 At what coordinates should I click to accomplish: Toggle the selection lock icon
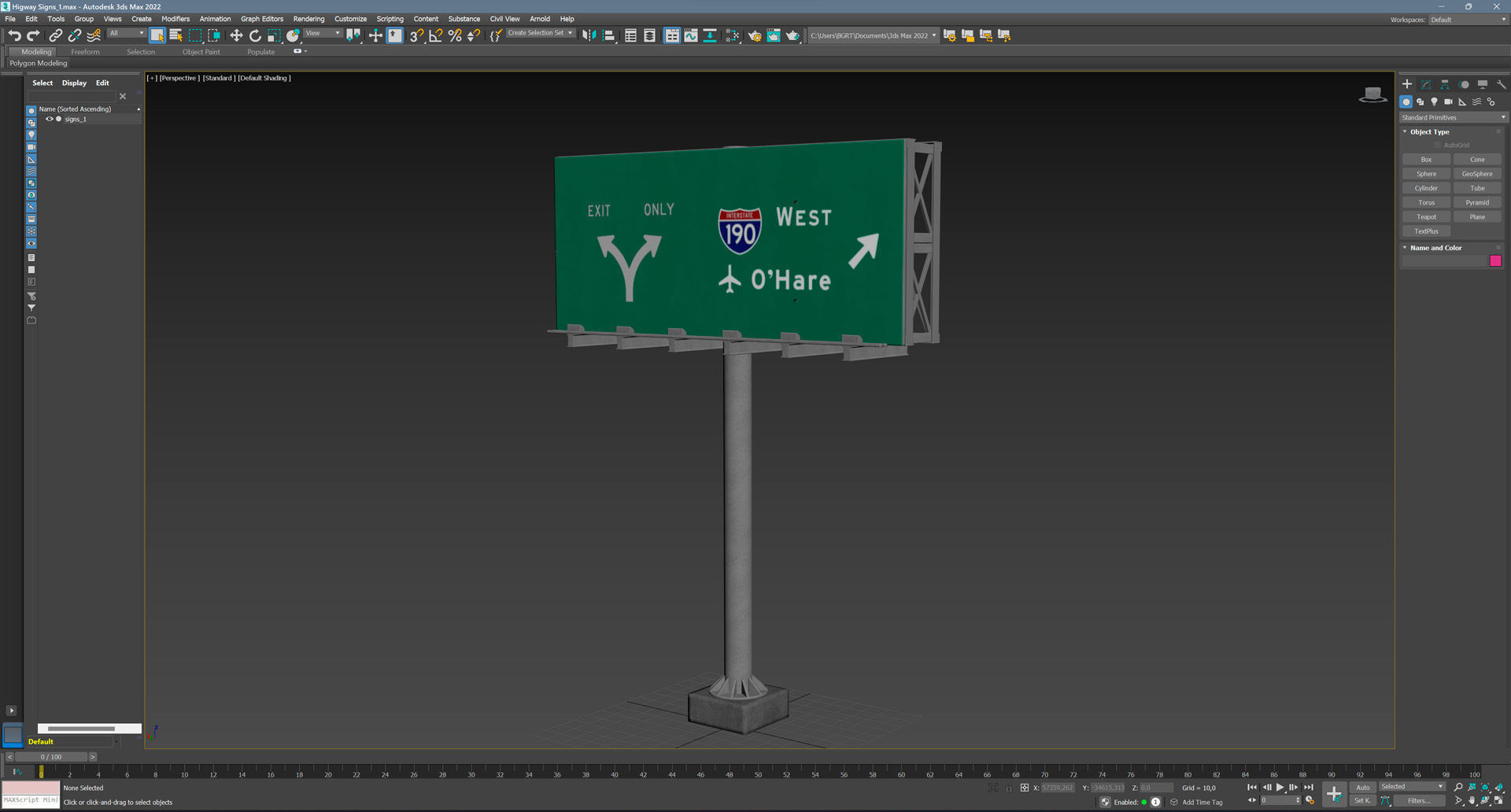(1008, 788)
